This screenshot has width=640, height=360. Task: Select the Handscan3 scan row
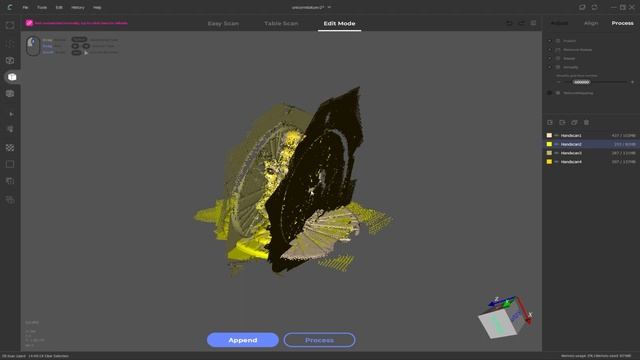[x=591, y=153]
